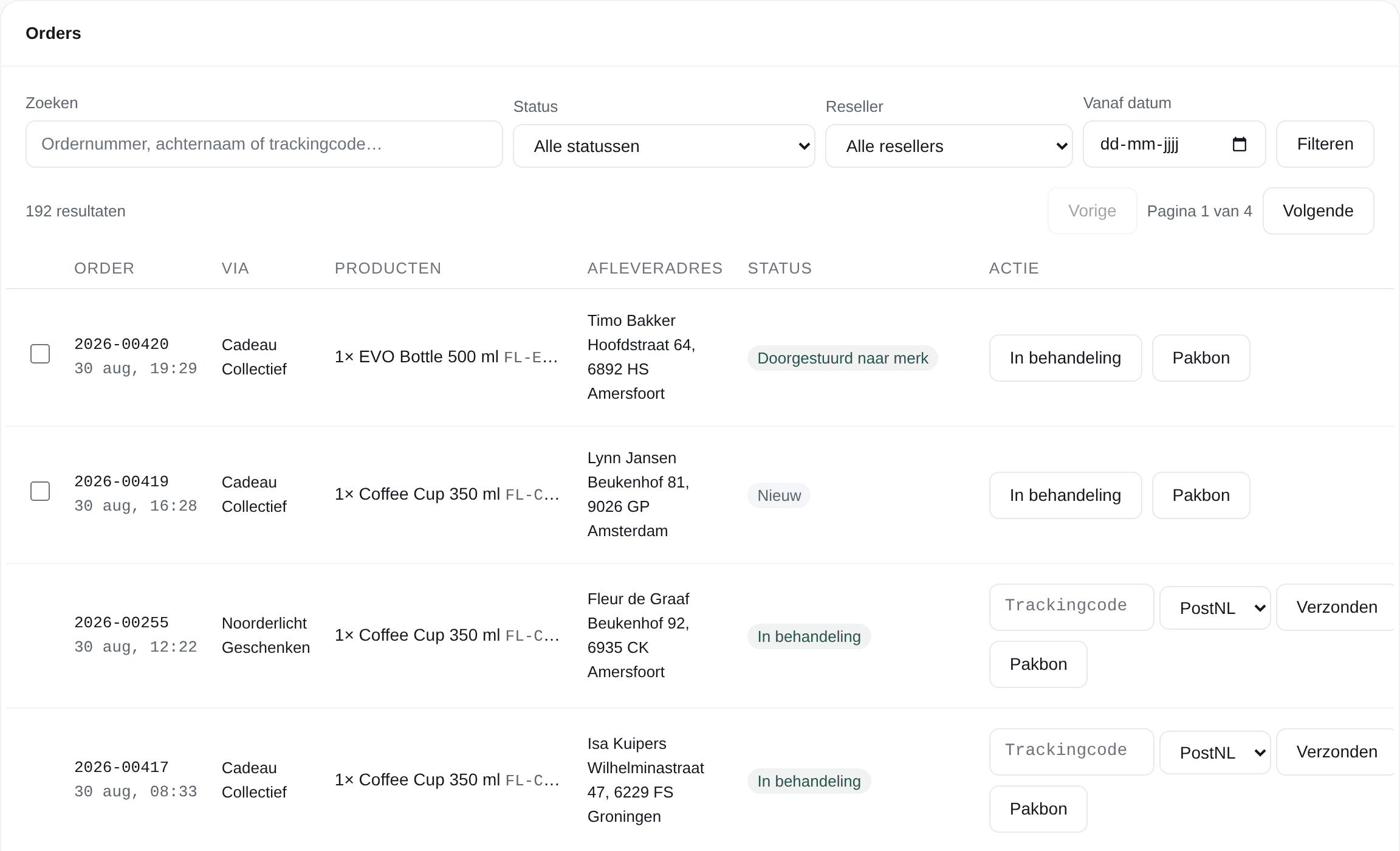Click the PRODUCTEN column header
The height and width of the screenshot is (851, 1400).
pos(388,268)
